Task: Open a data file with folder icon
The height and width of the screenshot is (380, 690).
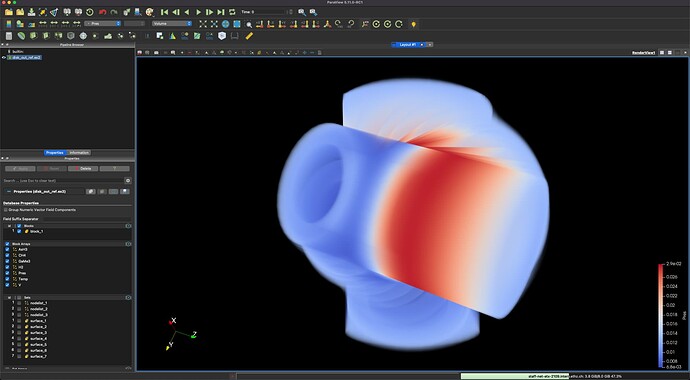Action: (x=9, y=12)
